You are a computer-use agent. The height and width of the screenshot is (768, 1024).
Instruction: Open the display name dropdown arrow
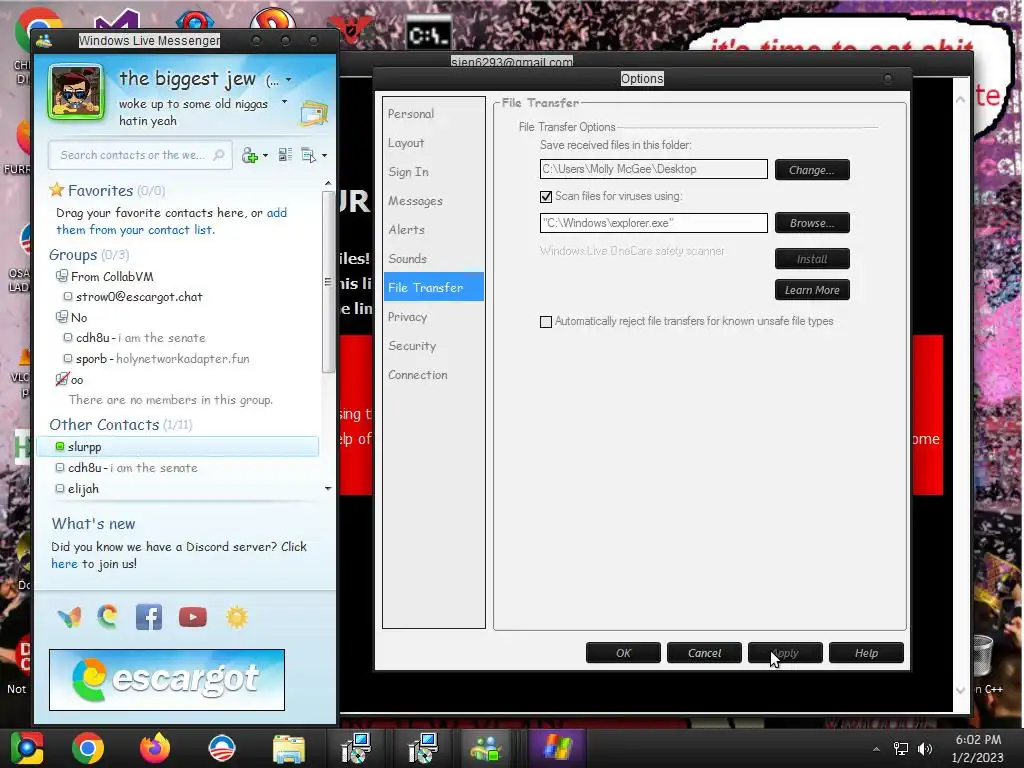[289, 80]
